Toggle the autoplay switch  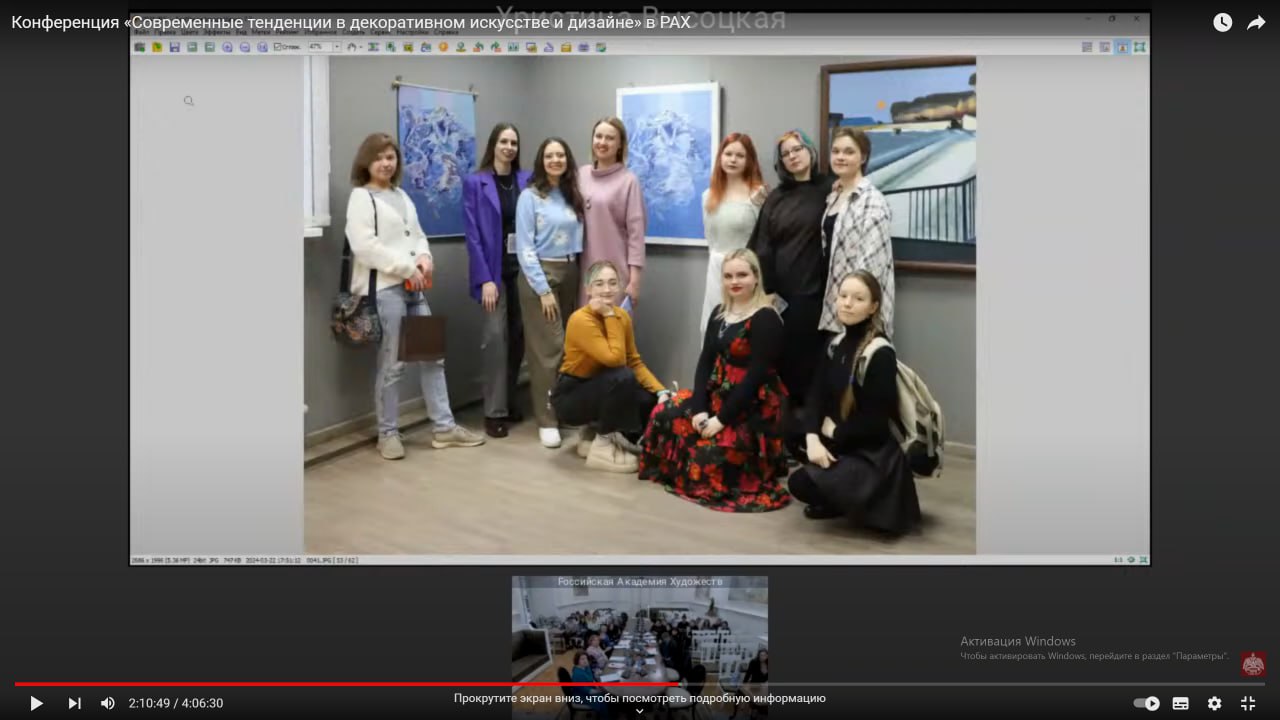click(1146, 703)
